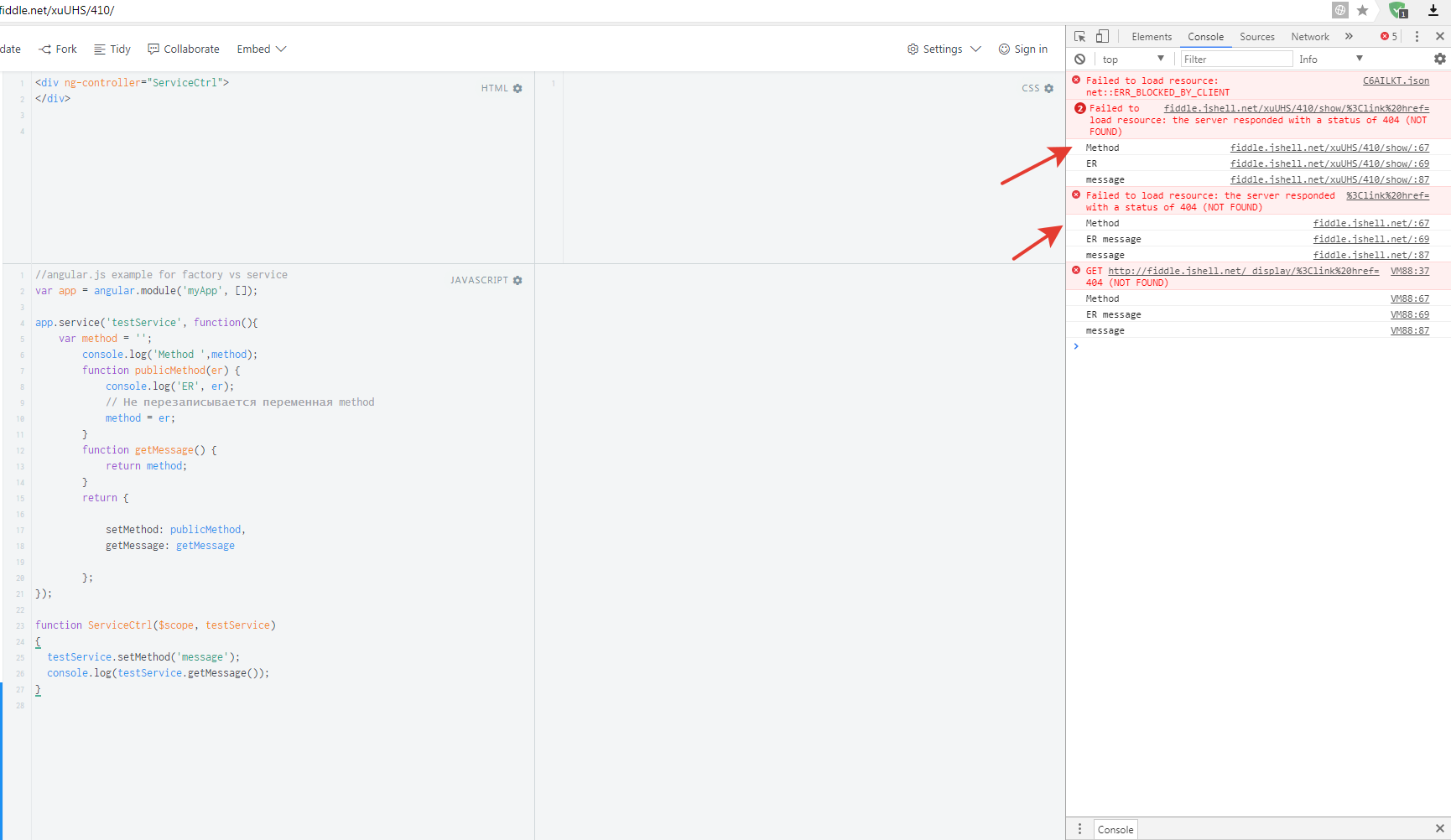Open the GET _display request URL link
The width and height of the screenshot is (1451, 840).
(1244, 272)
